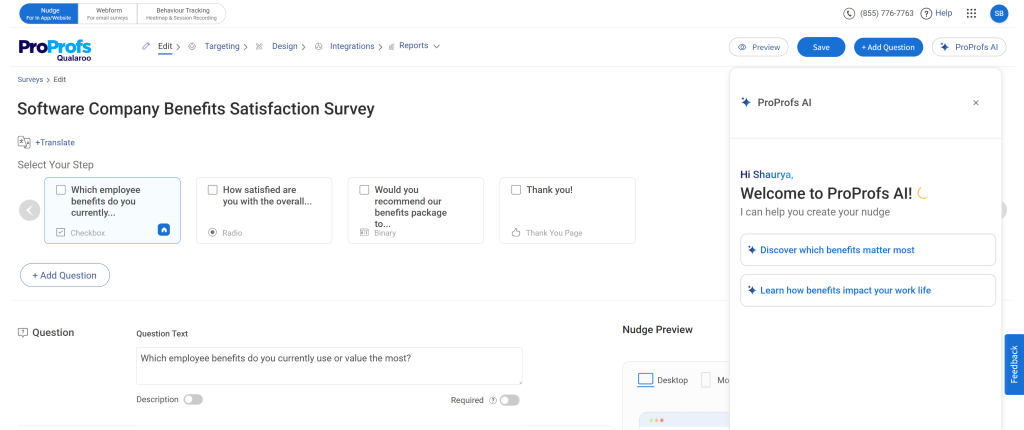1024x430 pixels.
Task: Click the ProProfs AI button in toolbar
Action: pos(969,47)
